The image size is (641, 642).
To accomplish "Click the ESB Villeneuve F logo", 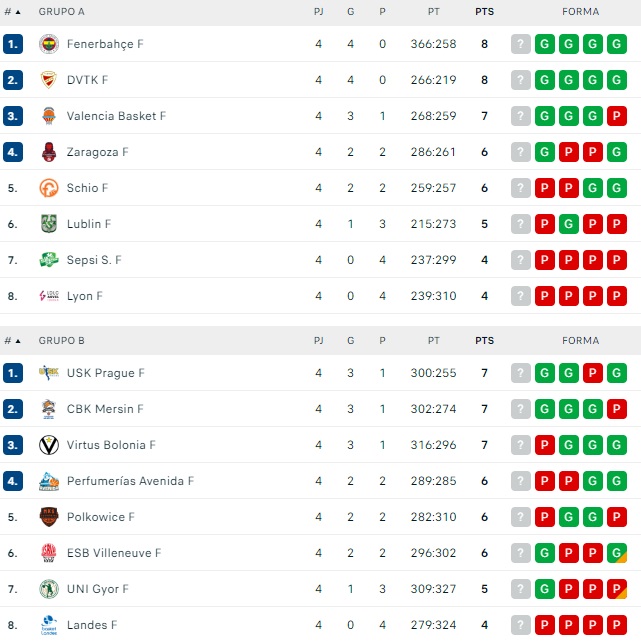I will pyautogui.click(x=48, y=553).
